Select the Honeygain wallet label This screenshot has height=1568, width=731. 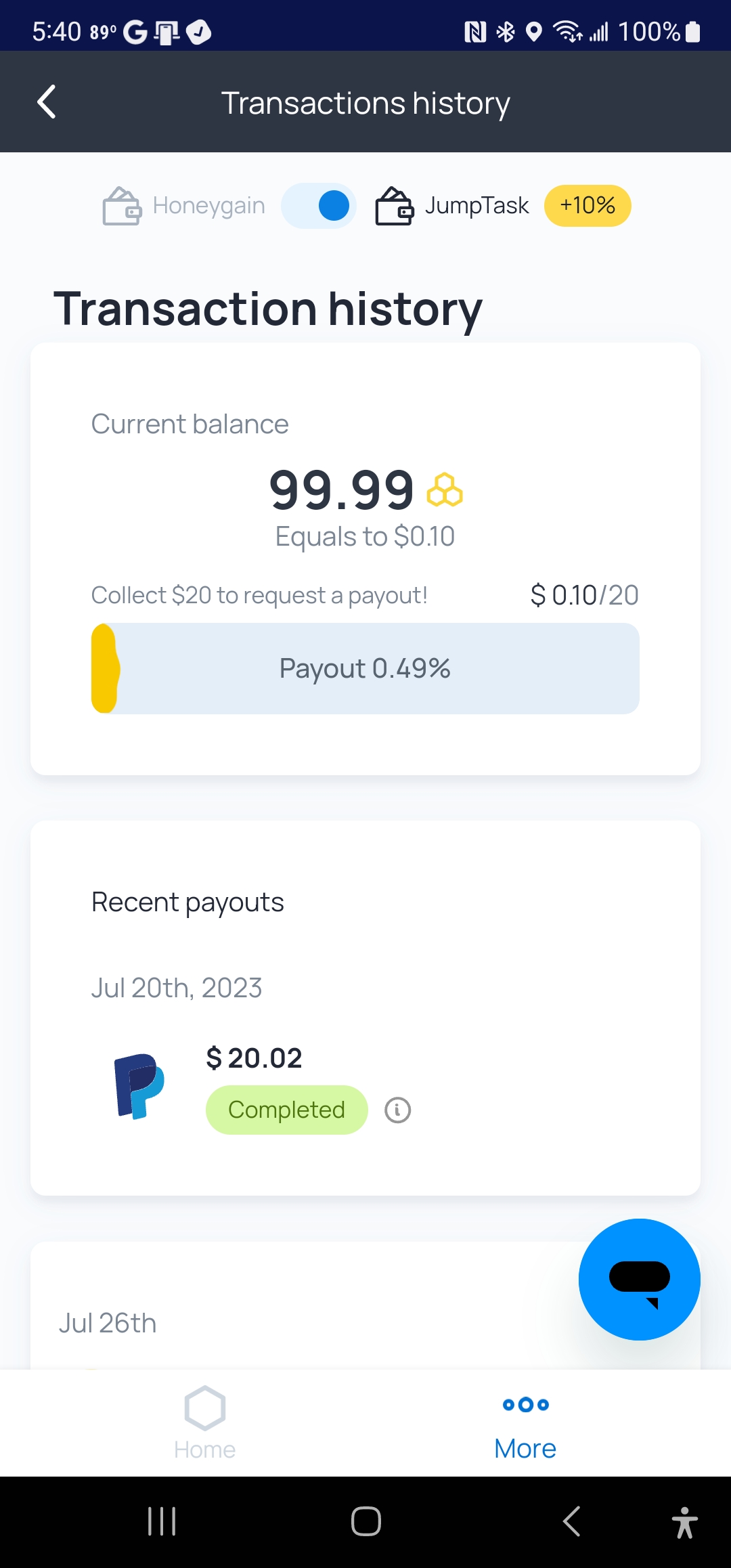pyautogui.click(x=208, y=206)
